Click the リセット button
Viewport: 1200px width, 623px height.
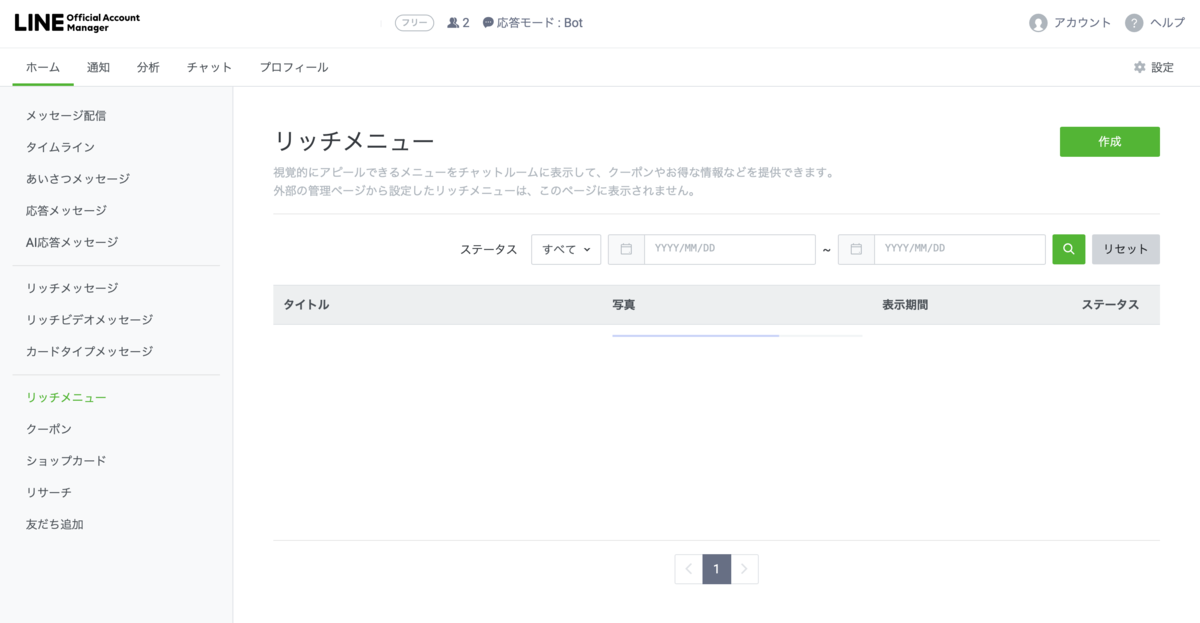(1126, 249)
